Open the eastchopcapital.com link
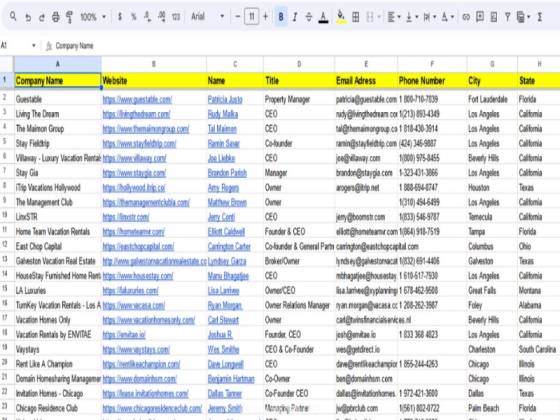560x420 pixels. pos(138,246)
